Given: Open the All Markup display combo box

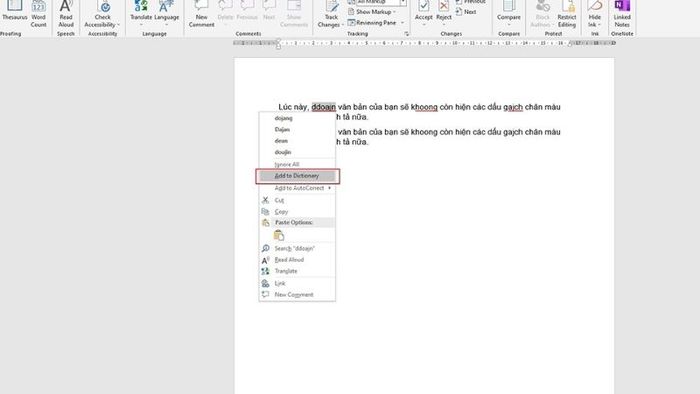Looking at the screenshot, I should (381, 2).
